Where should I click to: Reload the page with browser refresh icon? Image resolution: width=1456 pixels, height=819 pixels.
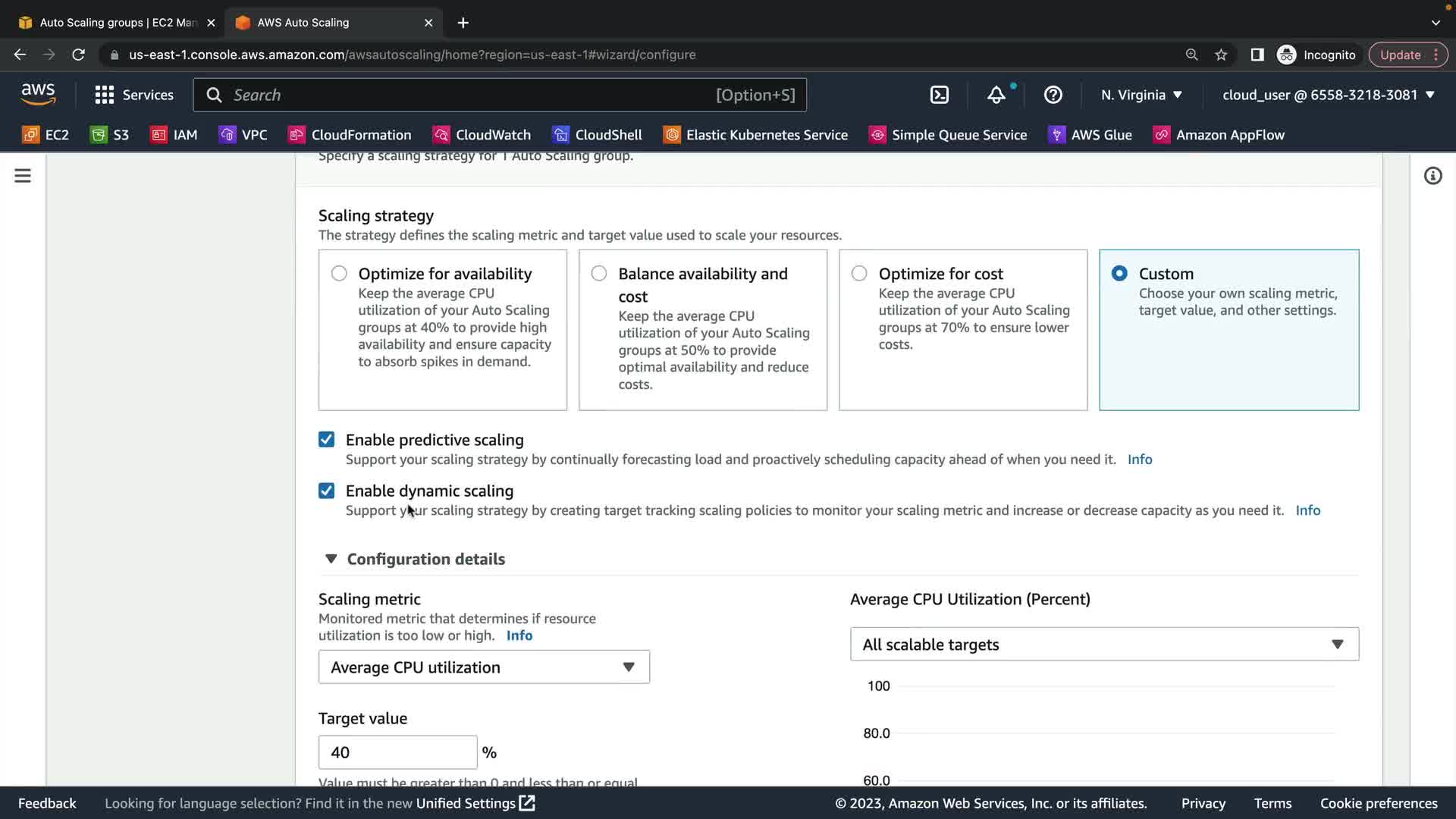click(78, 55)
